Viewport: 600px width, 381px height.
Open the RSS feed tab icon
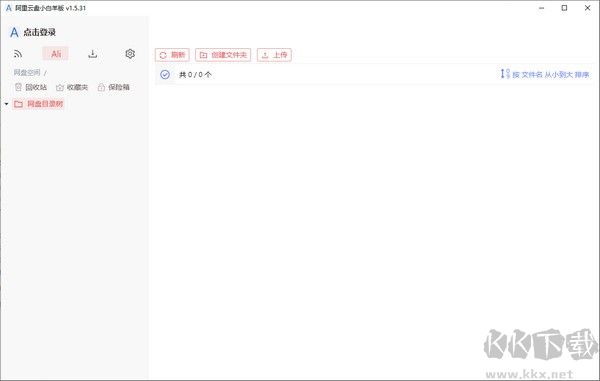coord(18,54)
